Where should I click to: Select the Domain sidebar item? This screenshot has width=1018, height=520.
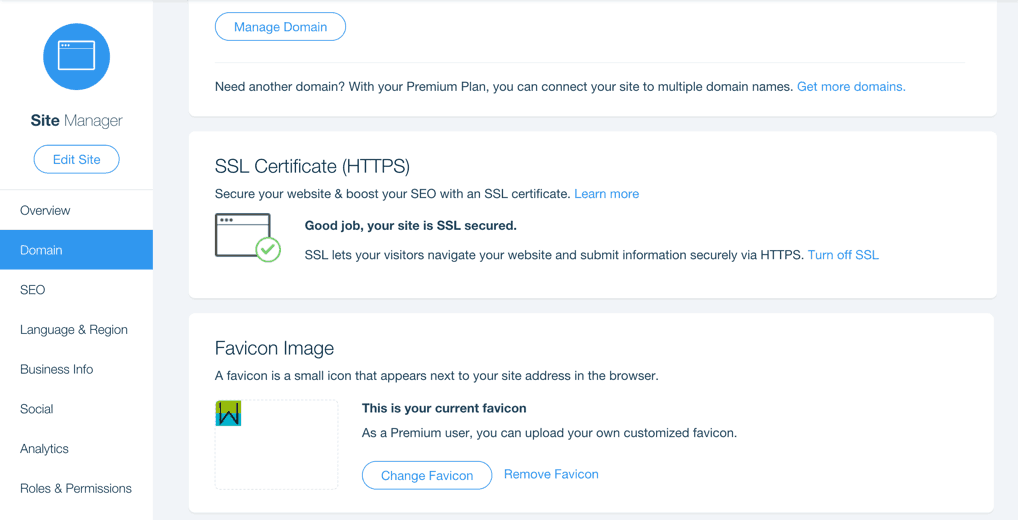[x=77, y=250]
